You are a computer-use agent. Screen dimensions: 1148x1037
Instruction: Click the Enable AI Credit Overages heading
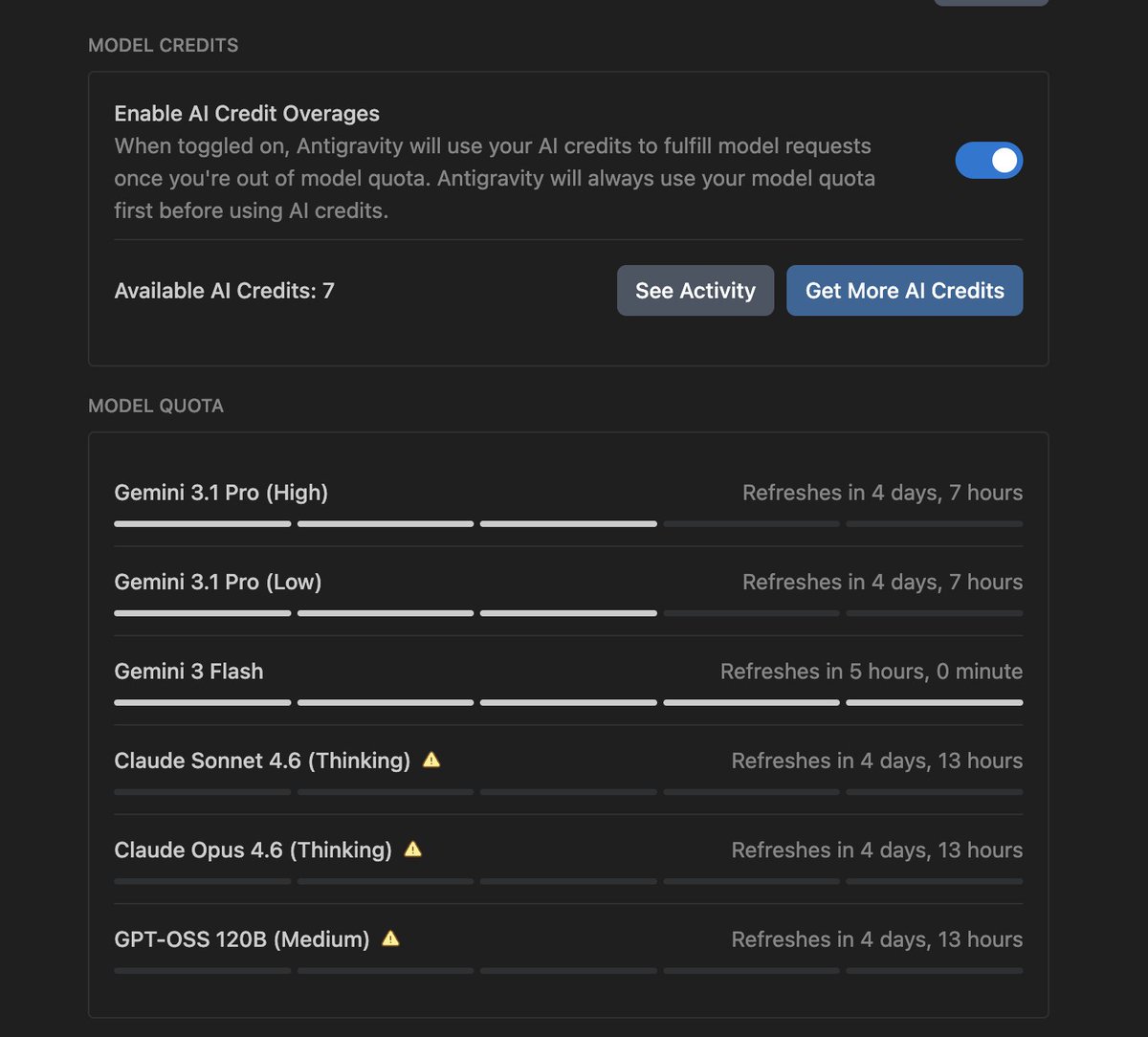(247, 114)
